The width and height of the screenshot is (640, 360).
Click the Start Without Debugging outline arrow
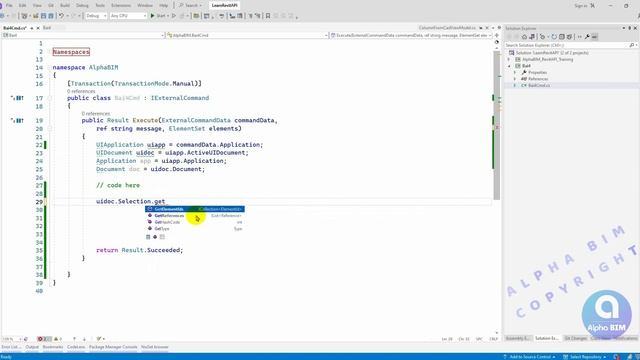click(174, 16)
